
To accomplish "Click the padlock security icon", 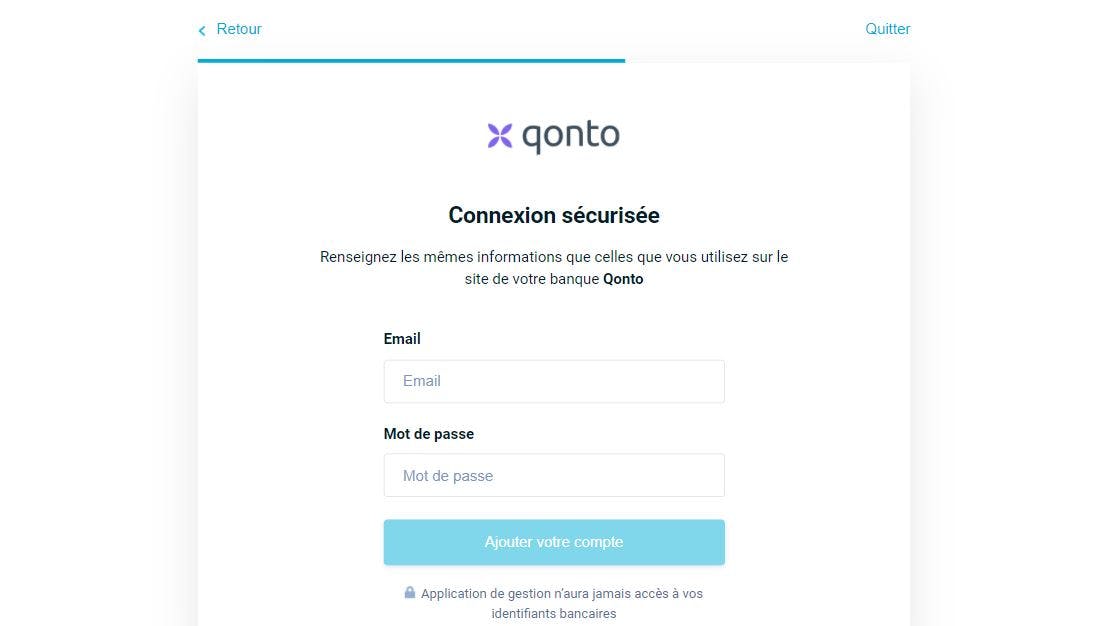I will pos(410,592).
